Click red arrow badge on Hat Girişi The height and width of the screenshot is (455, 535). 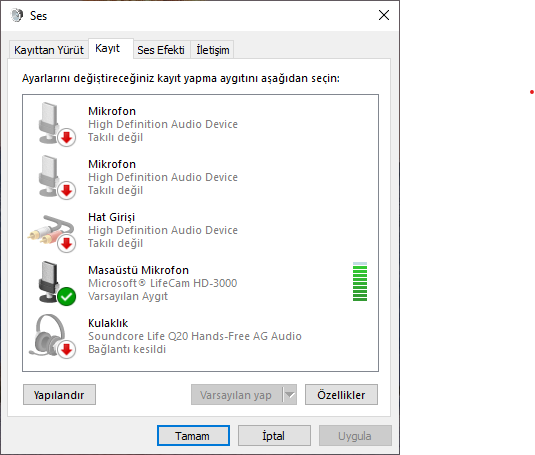pyautogui.click(x=67, y=244)
